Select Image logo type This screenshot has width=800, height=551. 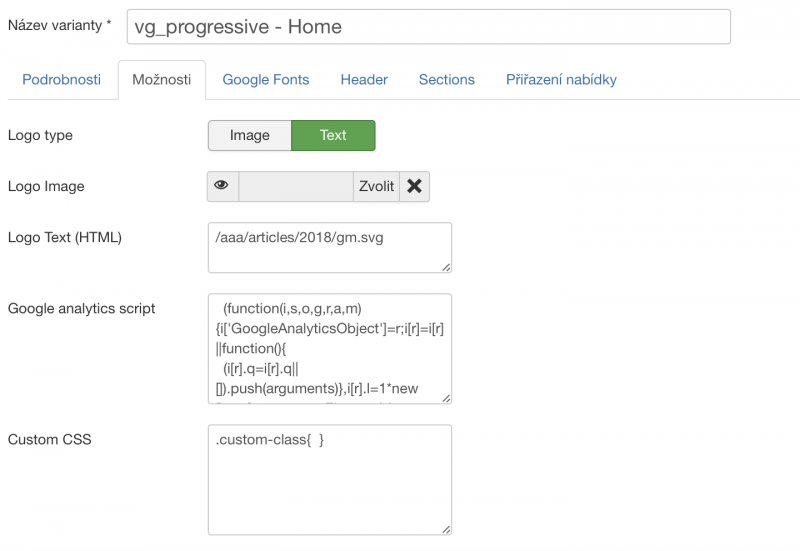point(249,135)
